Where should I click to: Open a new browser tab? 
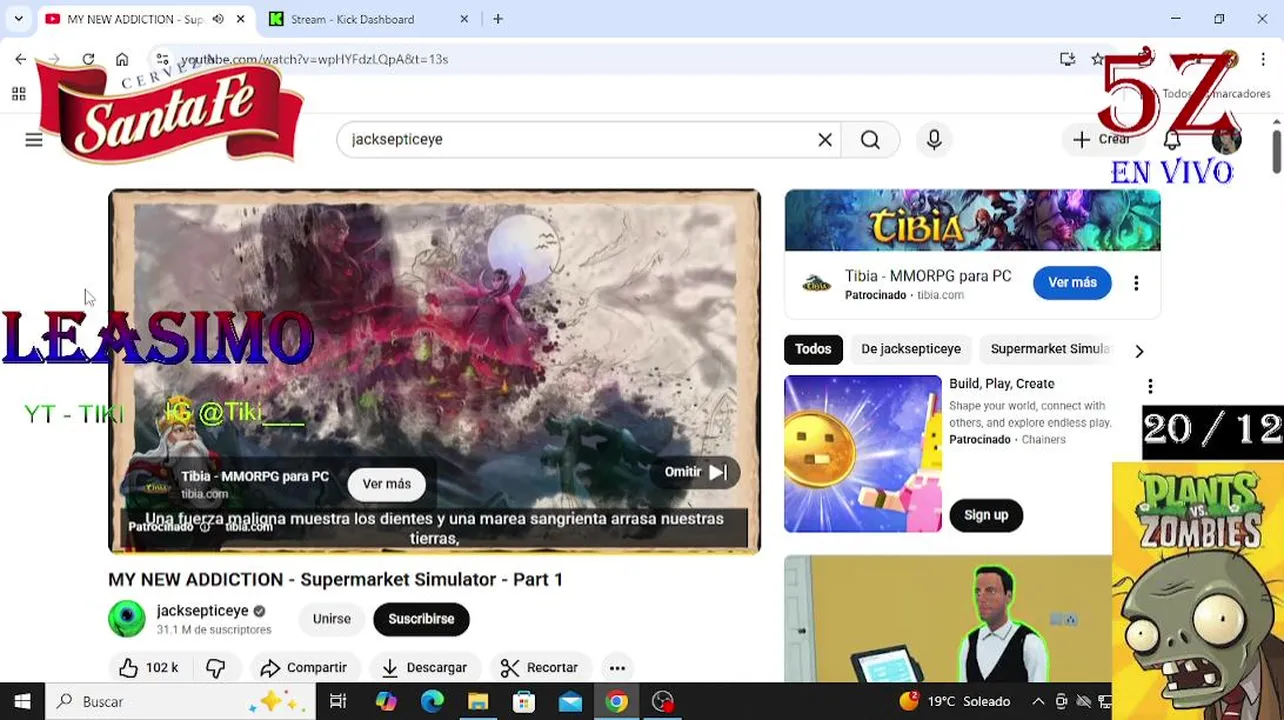[x=497, y=19]
